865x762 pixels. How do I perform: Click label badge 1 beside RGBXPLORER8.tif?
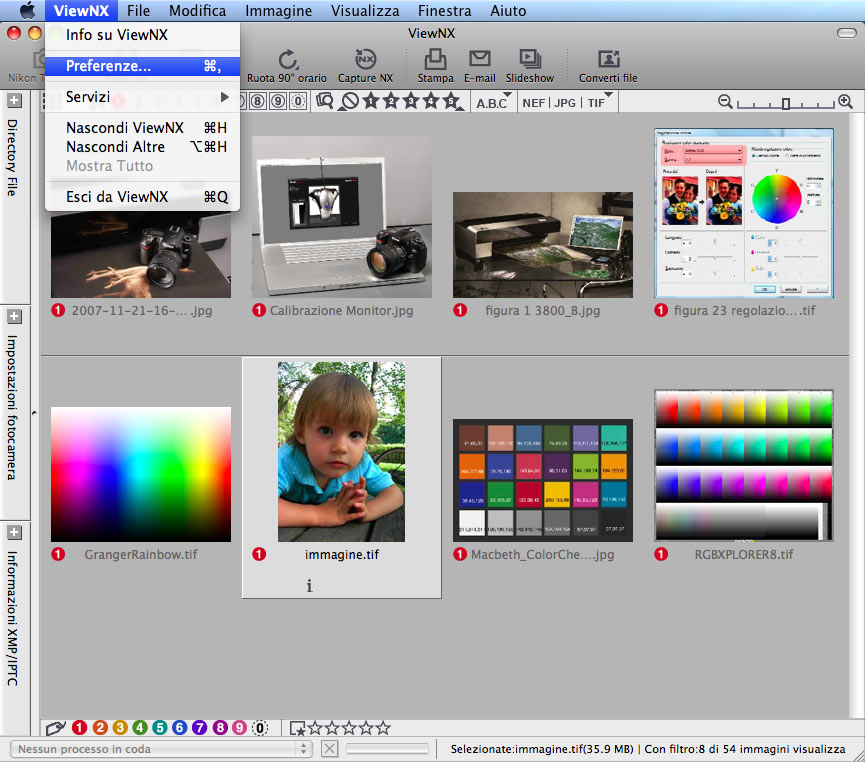(x=661, y=554)
